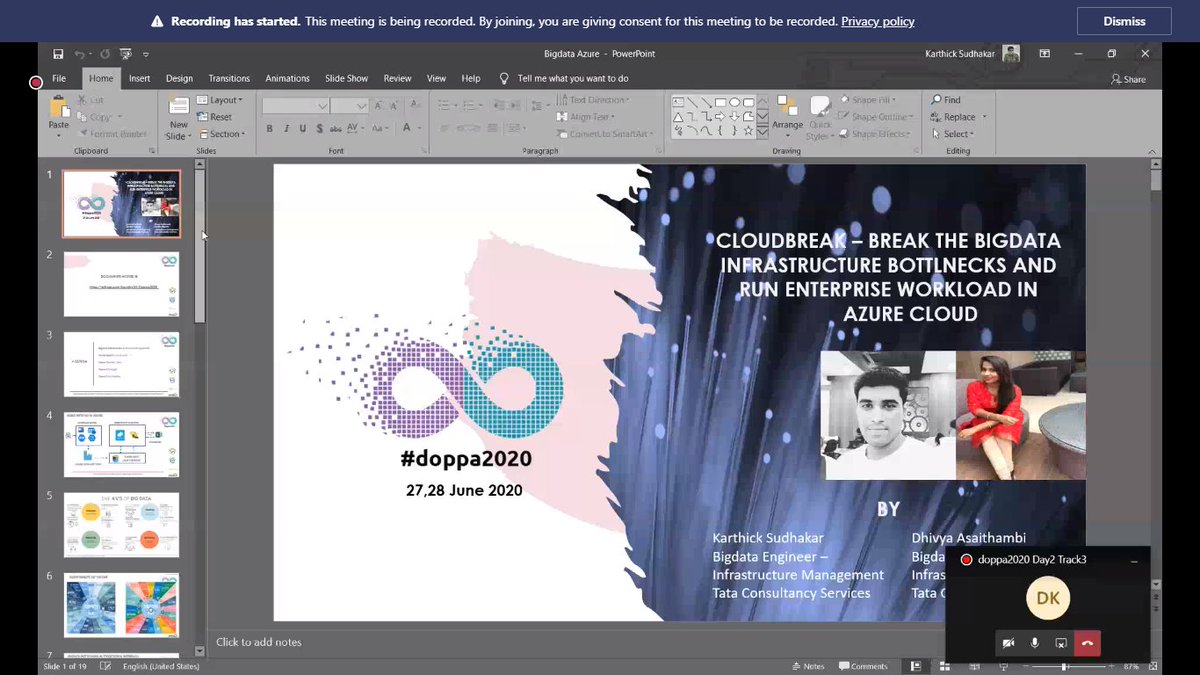
Task: Open the Privacy policy link
Action: pos(878,21)
